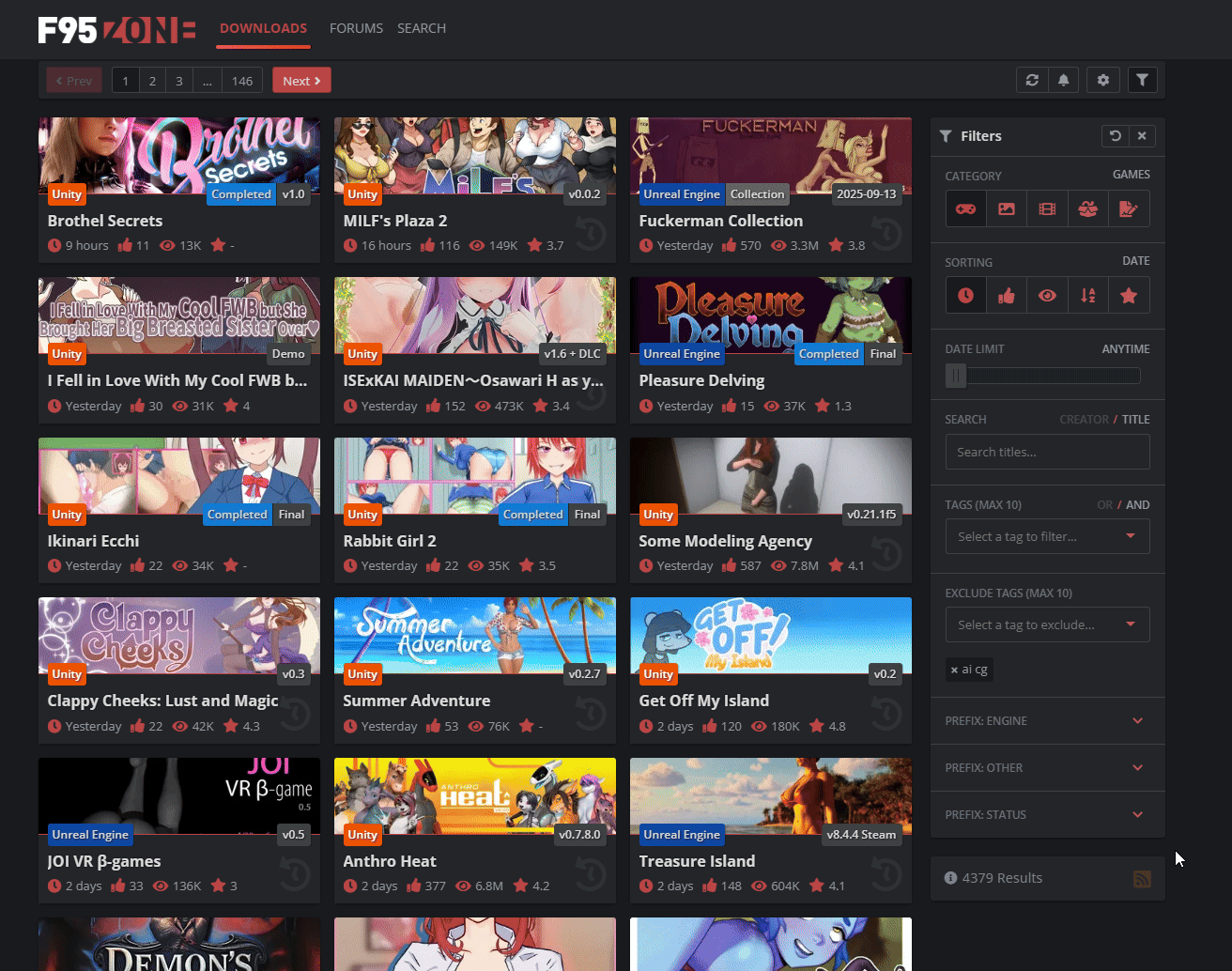This screenshot has height=971, width=1232.
Task: Open the 'Anthro Heat' title link
Action: click(390, 861)
